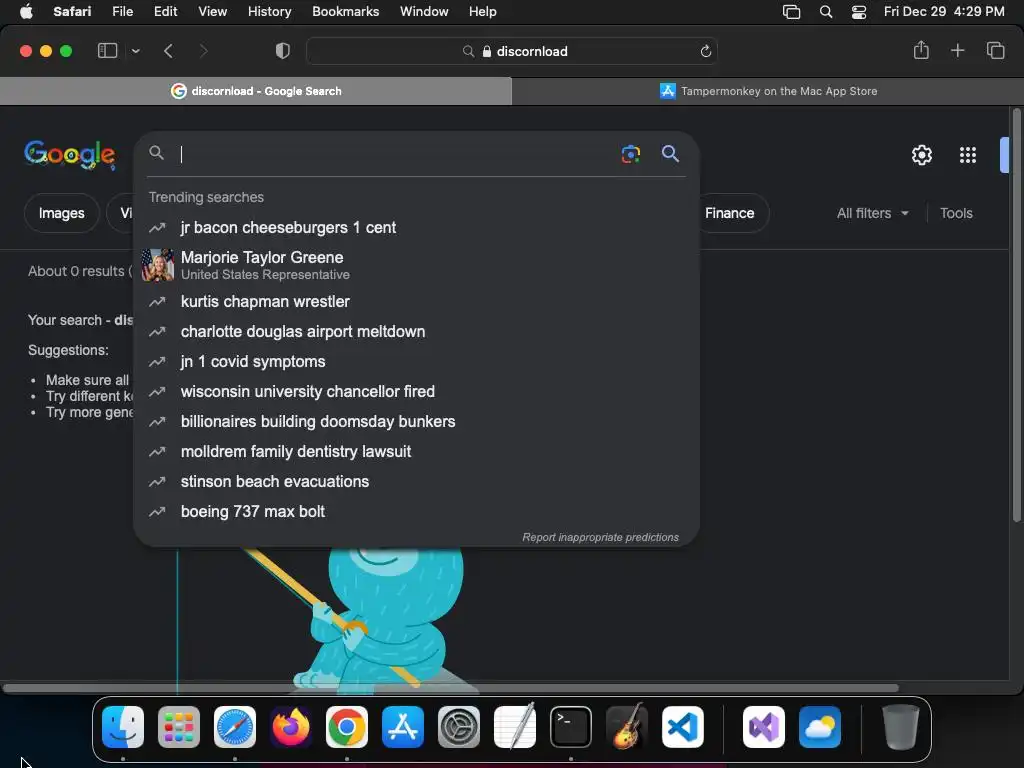Go back with the back arrow
The image size is (1024, 768).
click(x=168, y=51)
